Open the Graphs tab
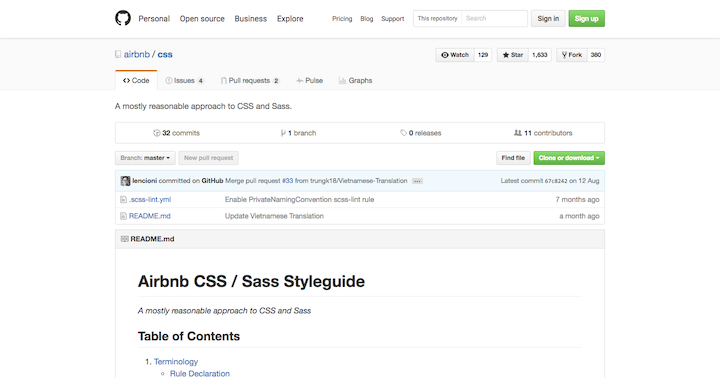 point(355,80)
